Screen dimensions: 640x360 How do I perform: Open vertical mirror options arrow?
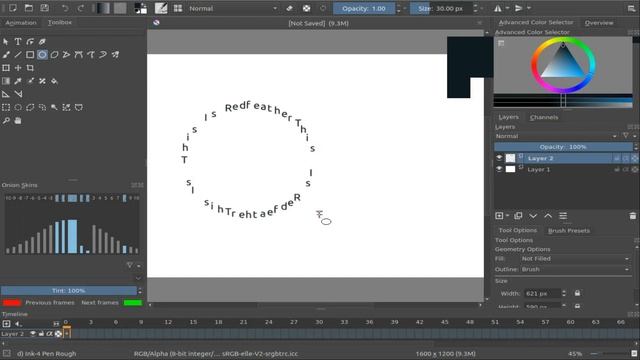point(529,8)
